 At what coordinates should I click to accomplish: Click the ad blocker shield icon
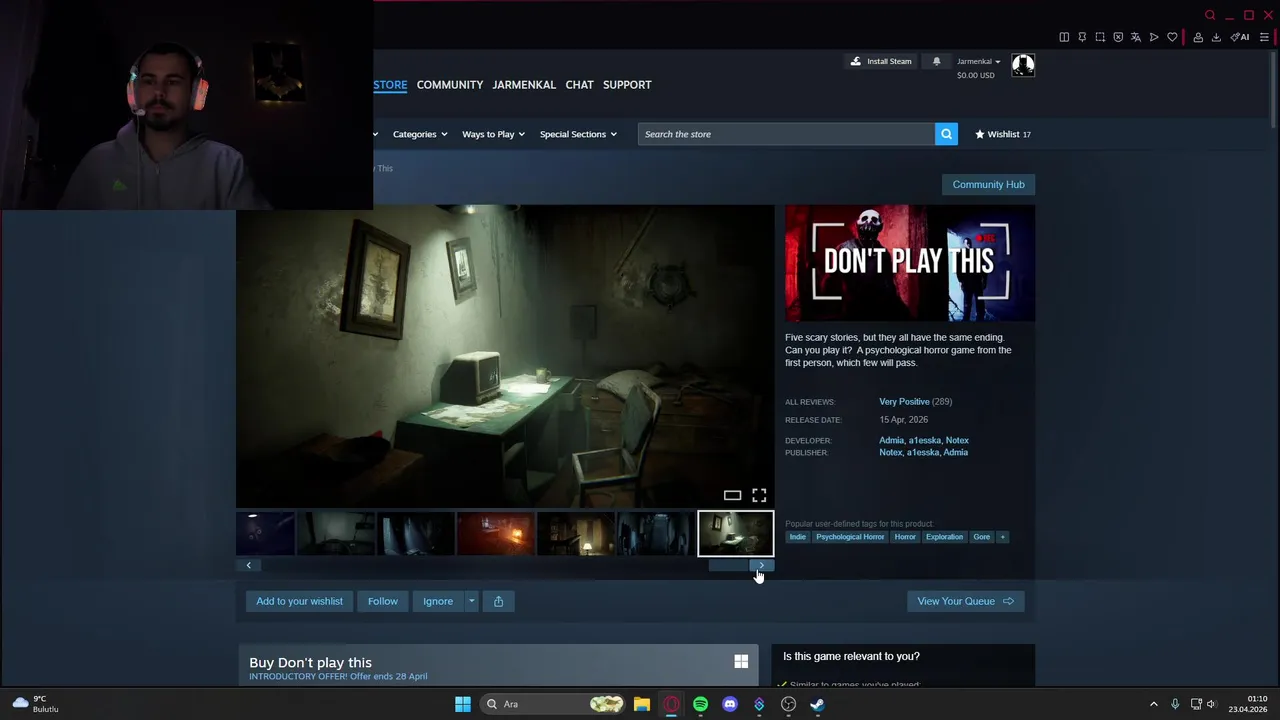click(x=1118, y=37)
